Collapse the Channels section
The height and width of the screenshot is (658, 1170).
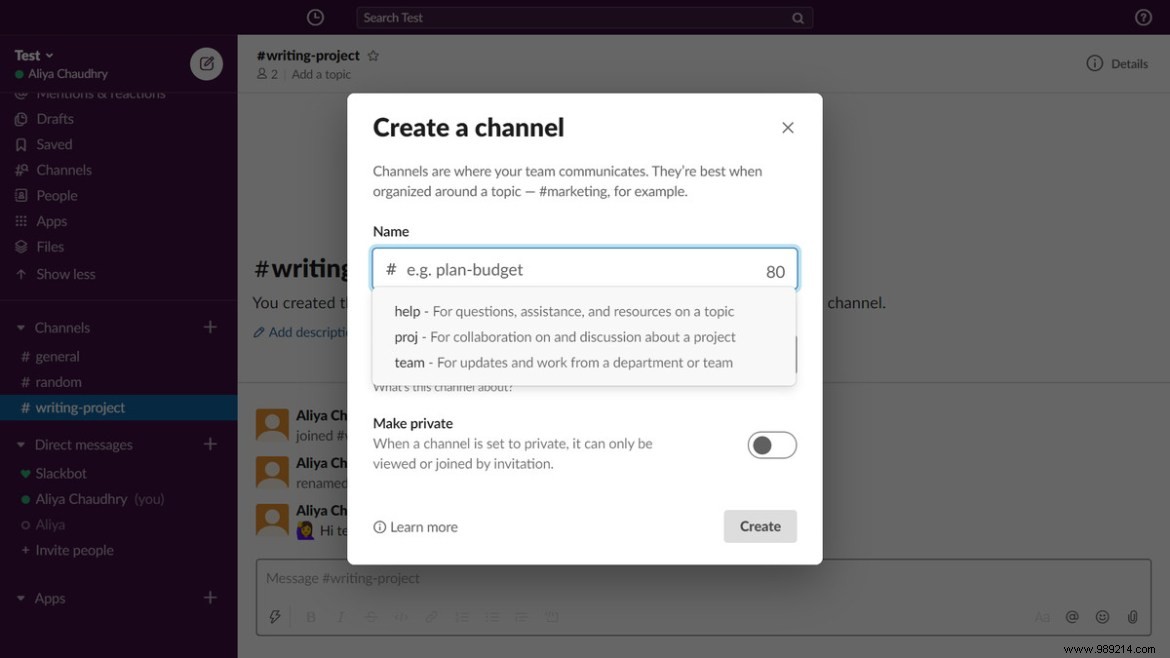(x=22, y=327)
